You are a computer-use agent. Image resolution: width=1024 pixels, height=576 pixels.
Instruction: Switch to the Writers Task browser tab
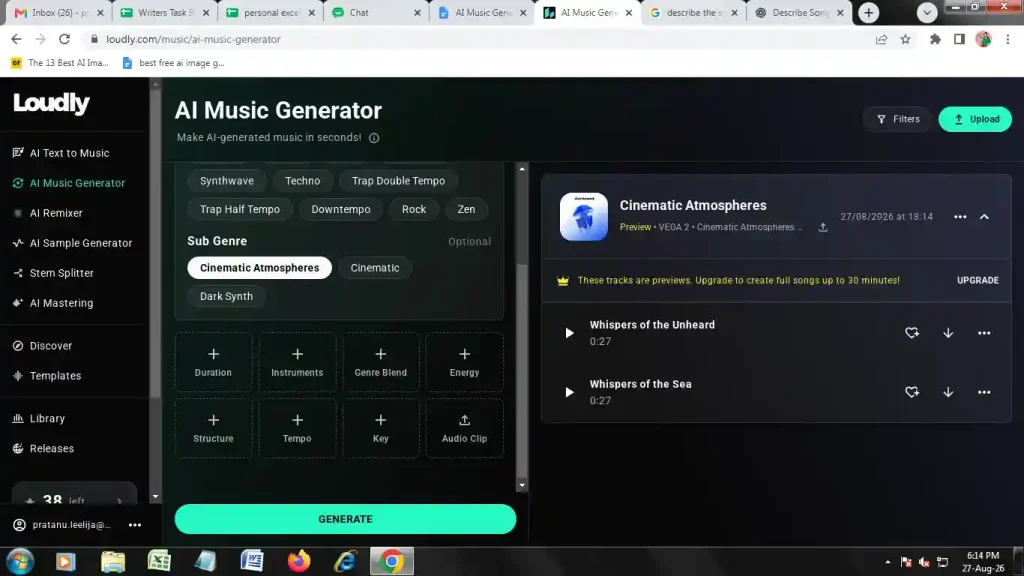(x=164, y=12)
